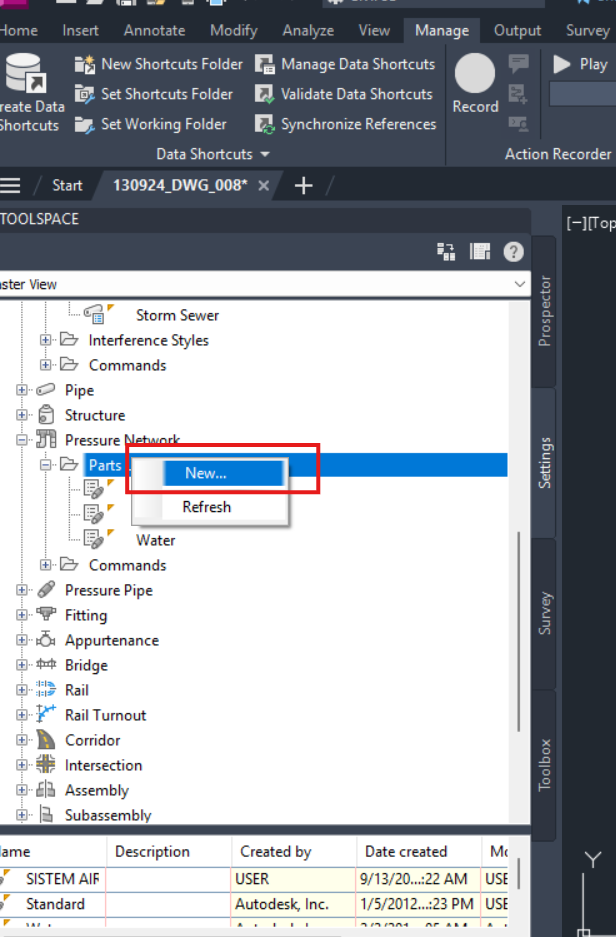Switch to the Settings tab
This screenshot has width=616, height=937.
click(544, 463)
